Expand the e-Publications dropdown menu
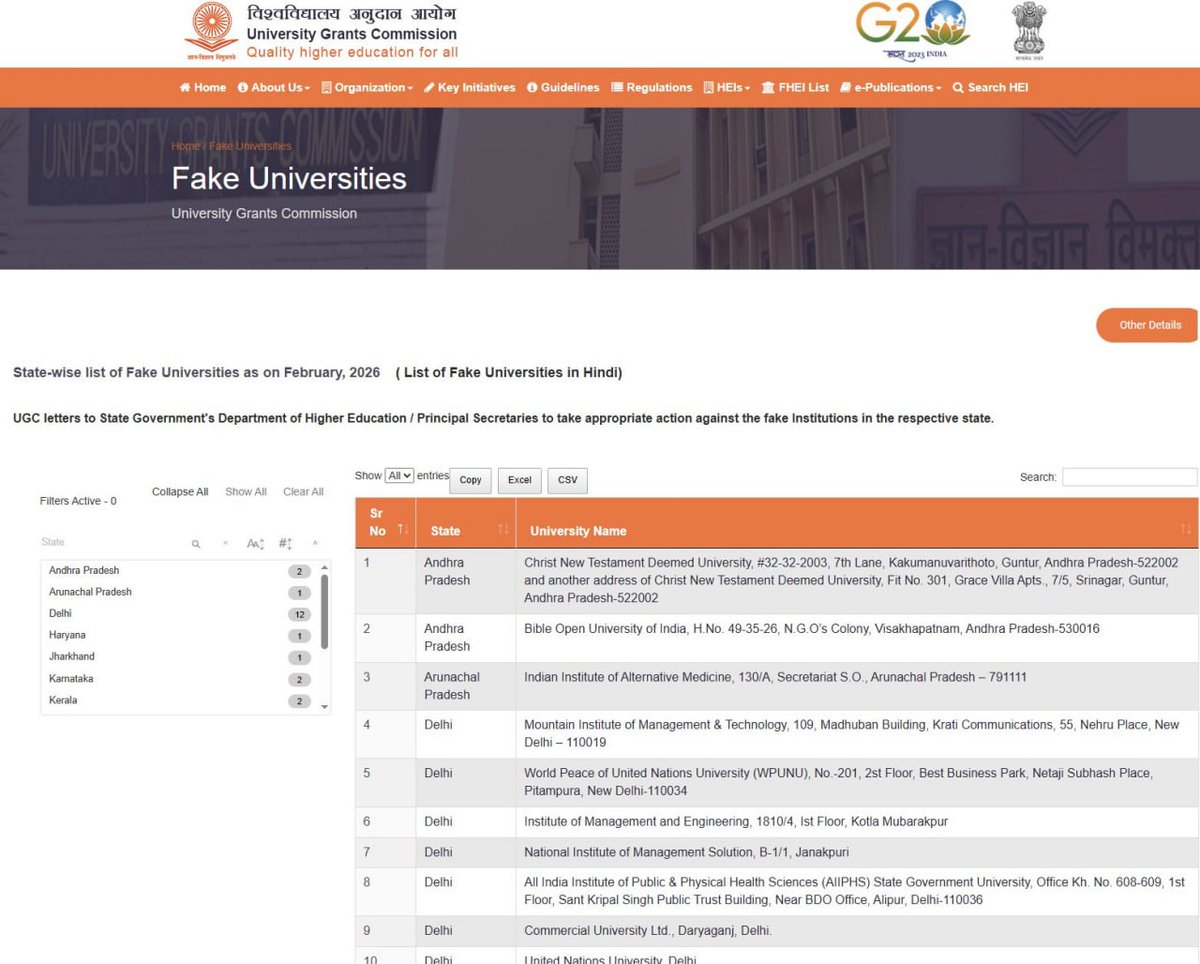The image size is (1200, 964). coord(891,88)
